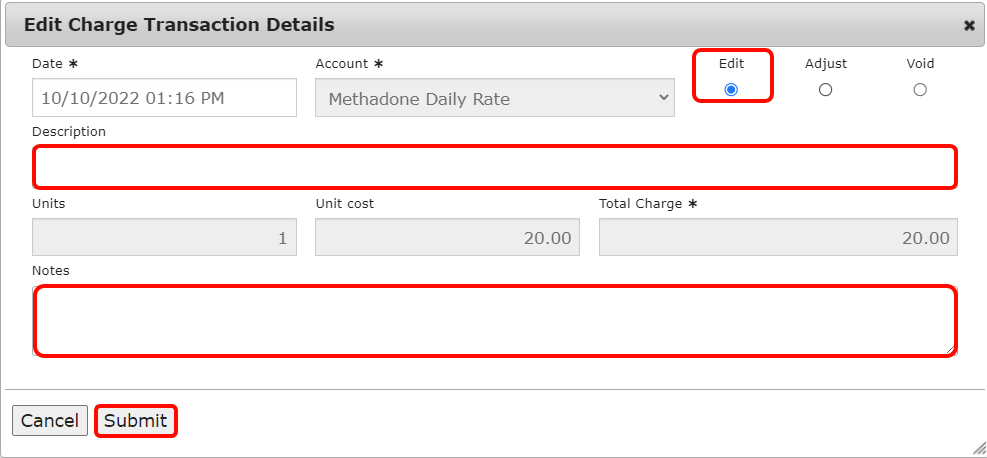Viewport: 987px width, 458px height.
Task: Click the Unit cost field
Action: [x=447, y=238]
